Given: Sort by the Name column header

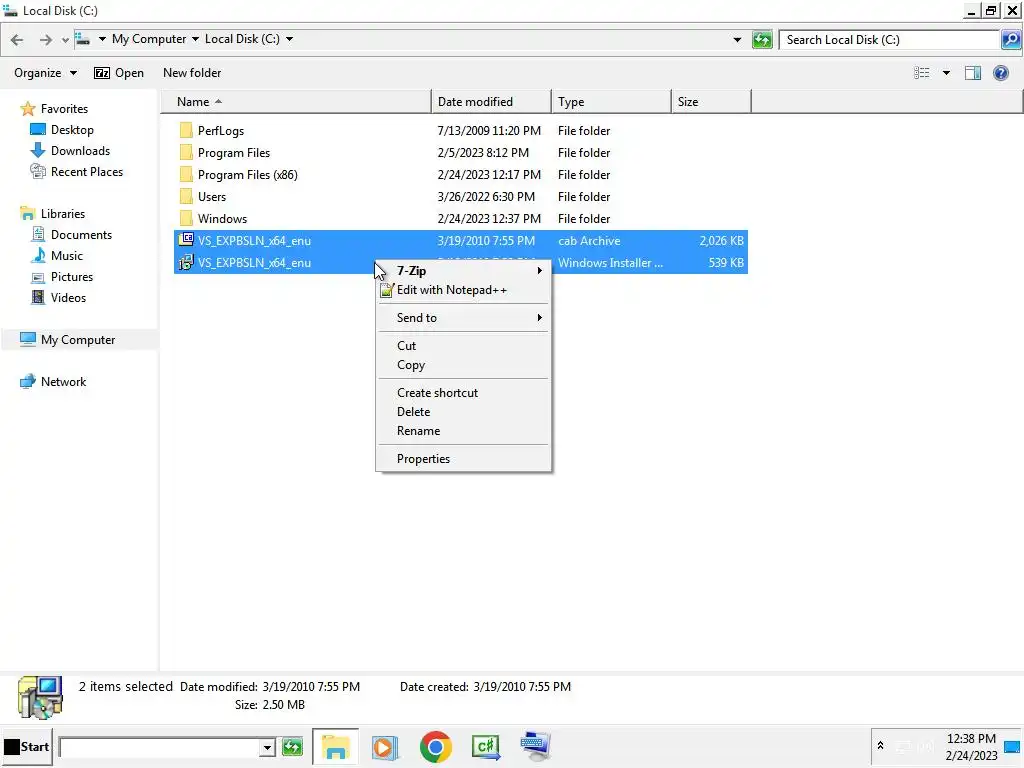Looking at the screenshot, I should 297,102.
